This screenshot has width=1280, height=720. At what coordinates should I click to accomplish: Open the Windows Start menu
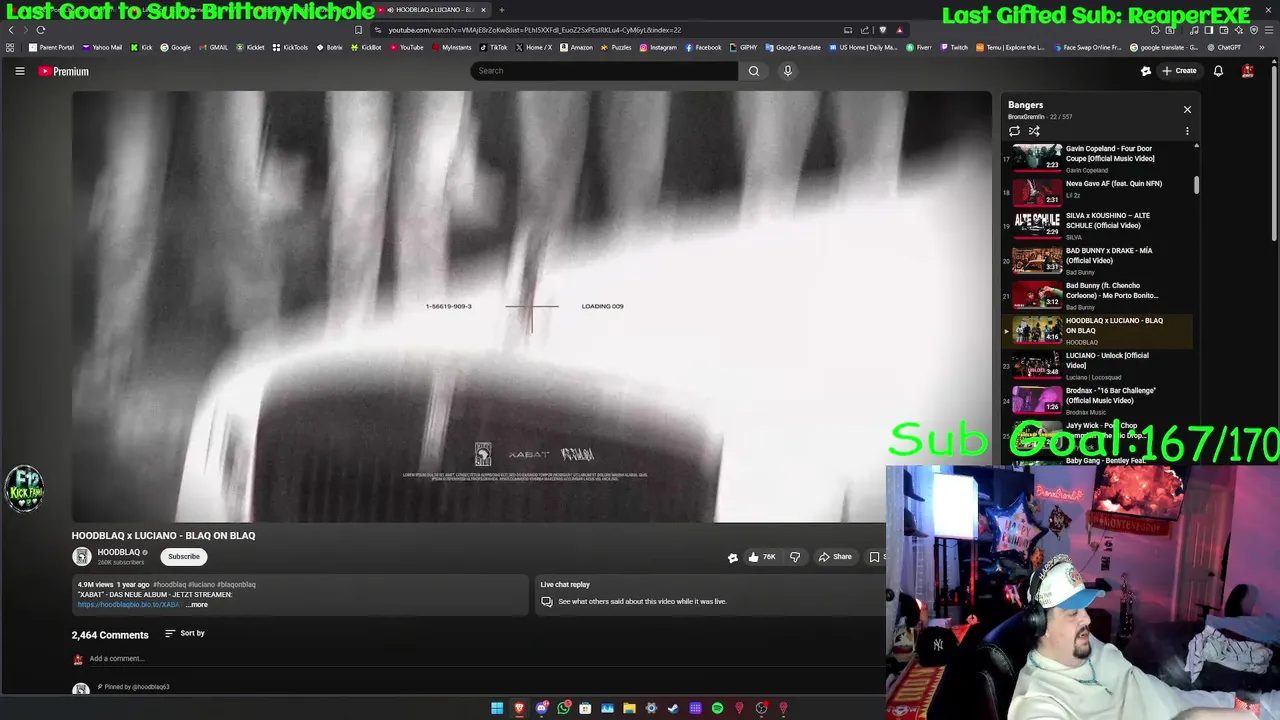click(x=497, y=708)
